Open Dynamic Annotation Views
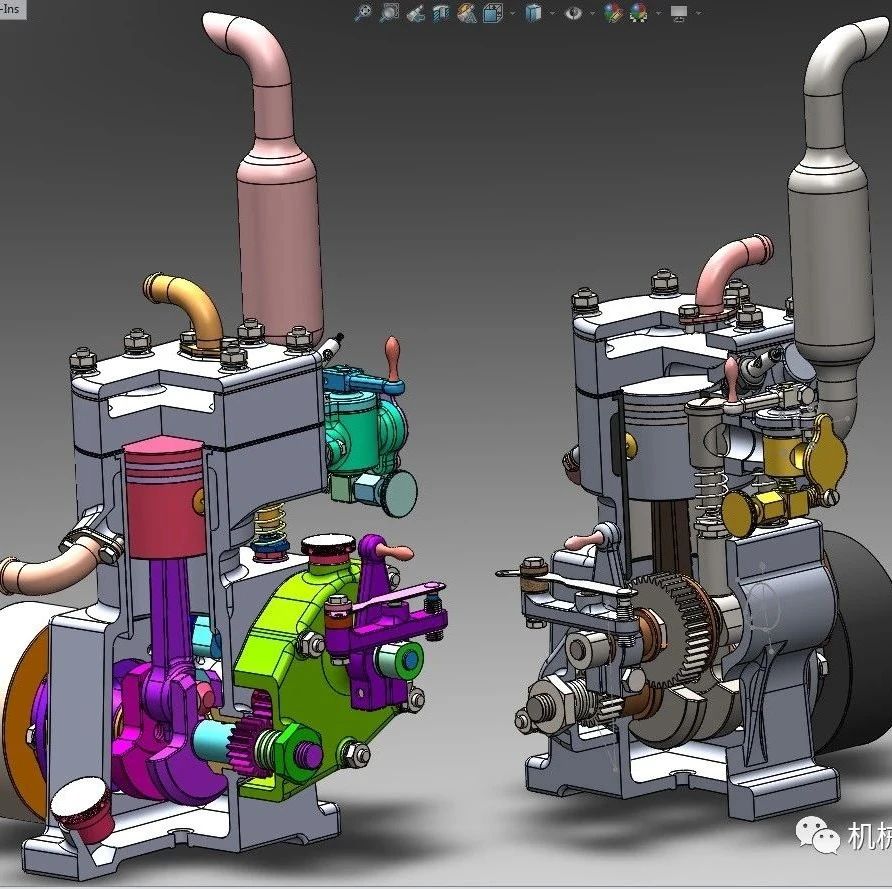 (466, 13)
